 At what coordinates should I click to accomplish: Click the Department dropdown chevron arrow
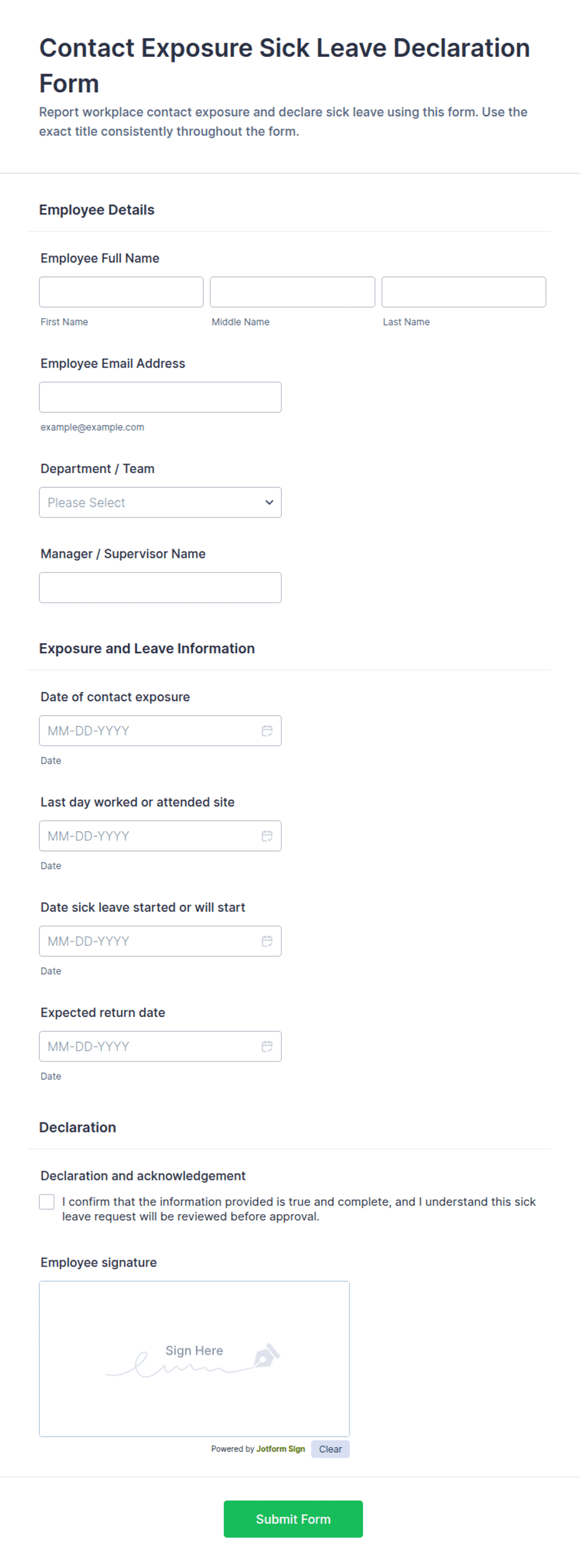click(x=269, y=502)
